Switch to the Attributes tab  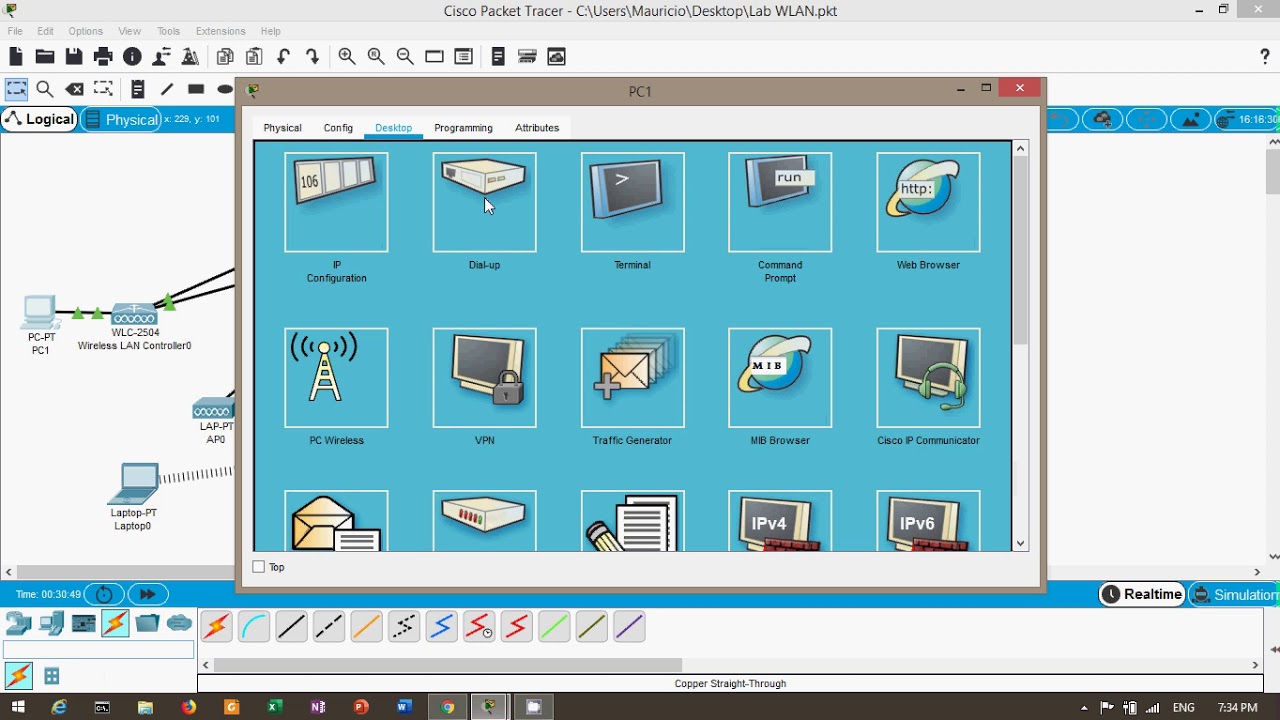tap(537, 128)
